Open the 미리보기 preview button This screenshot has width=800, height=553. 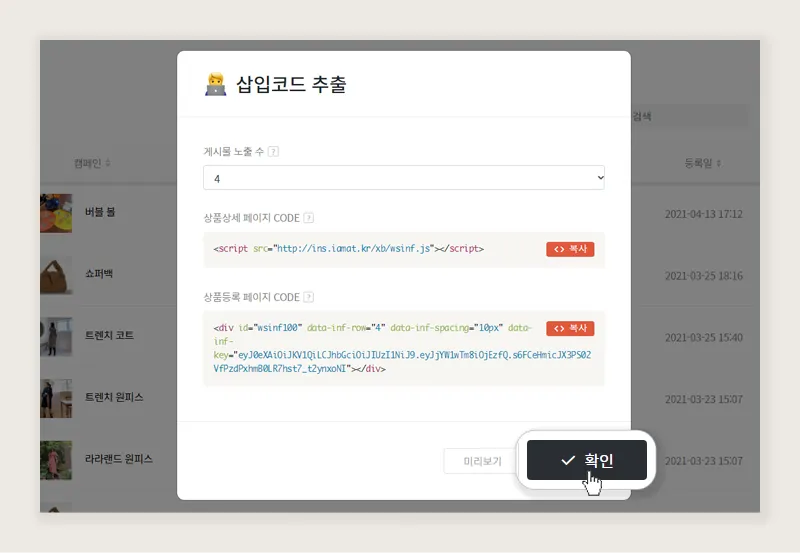pos(482,461)
